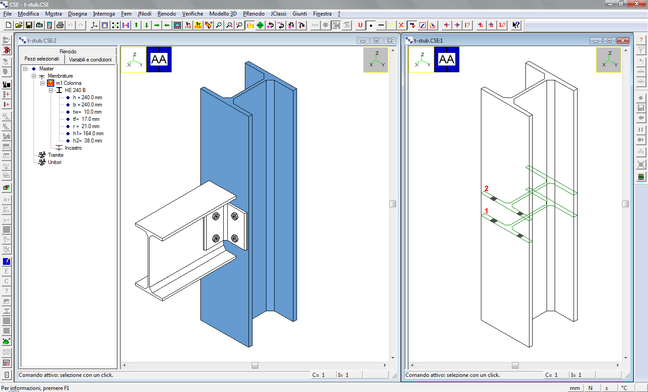Toggle the grey XYZ axis box in left view

click(x=376, y=60)
